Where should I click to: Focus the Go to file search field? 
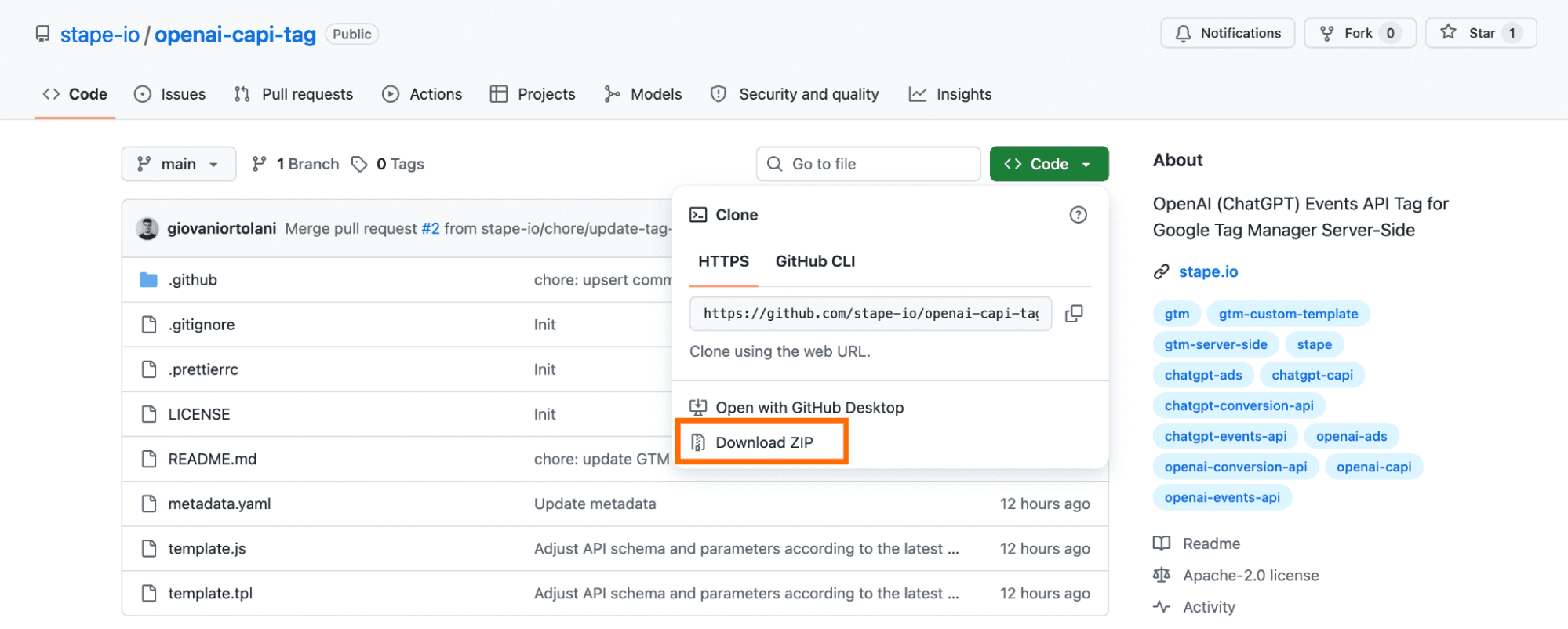[x=868, y=164]
